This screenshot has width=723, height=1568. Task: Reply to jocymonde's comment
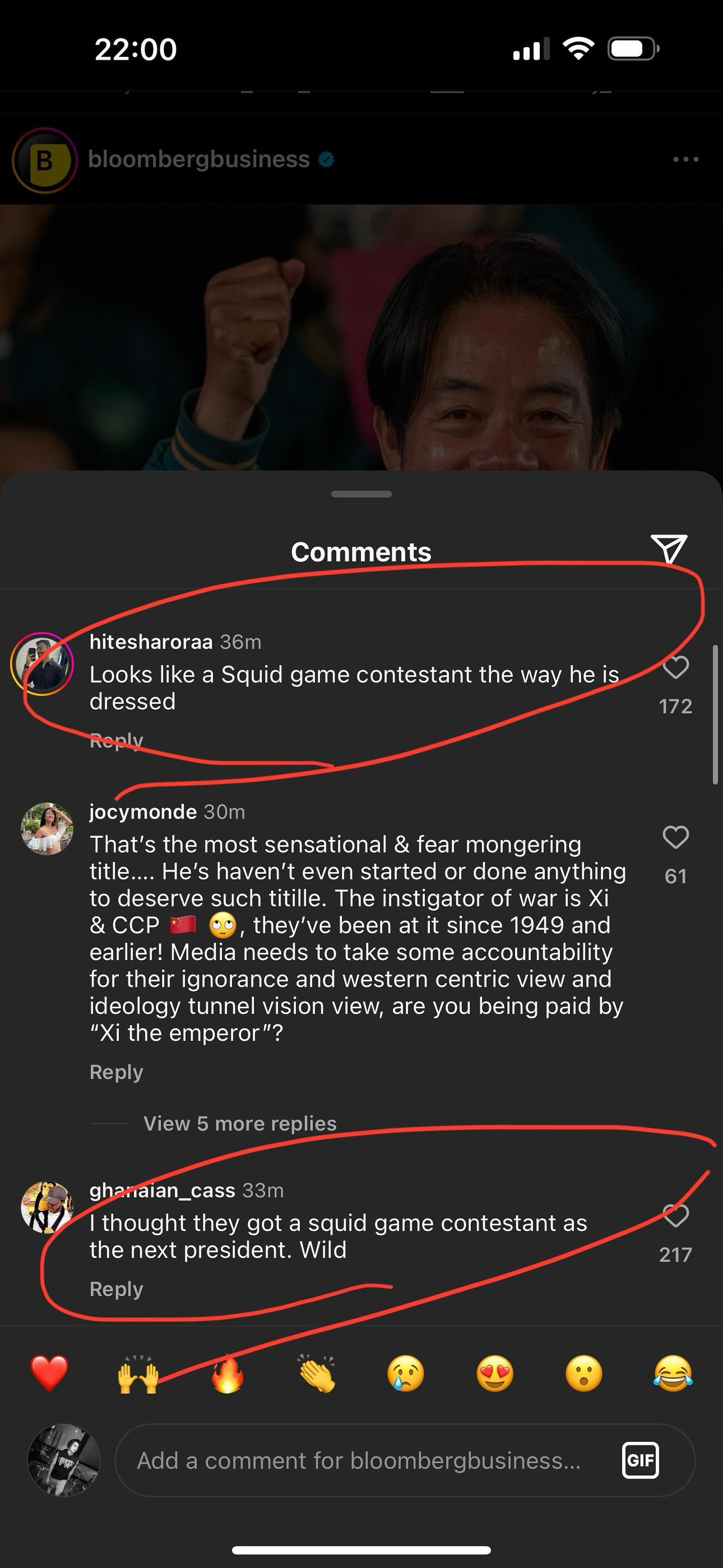[116, 1072]
